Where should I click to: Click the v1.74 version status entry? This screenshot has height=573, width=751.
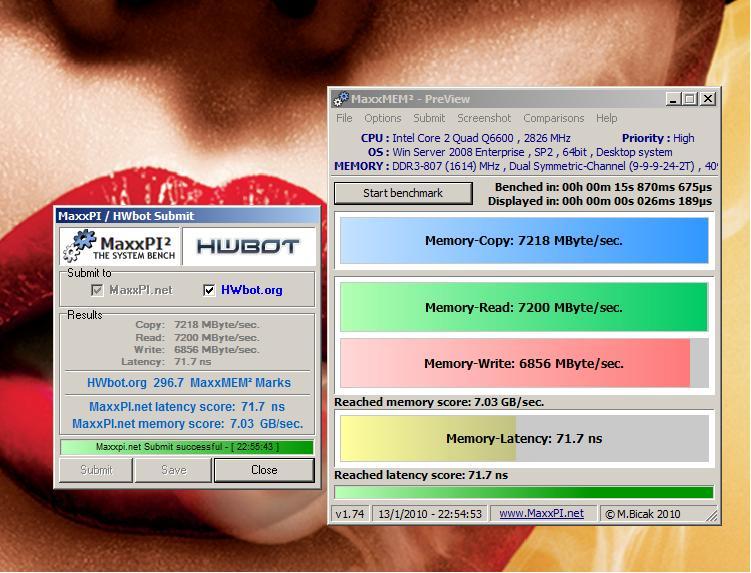350,514
